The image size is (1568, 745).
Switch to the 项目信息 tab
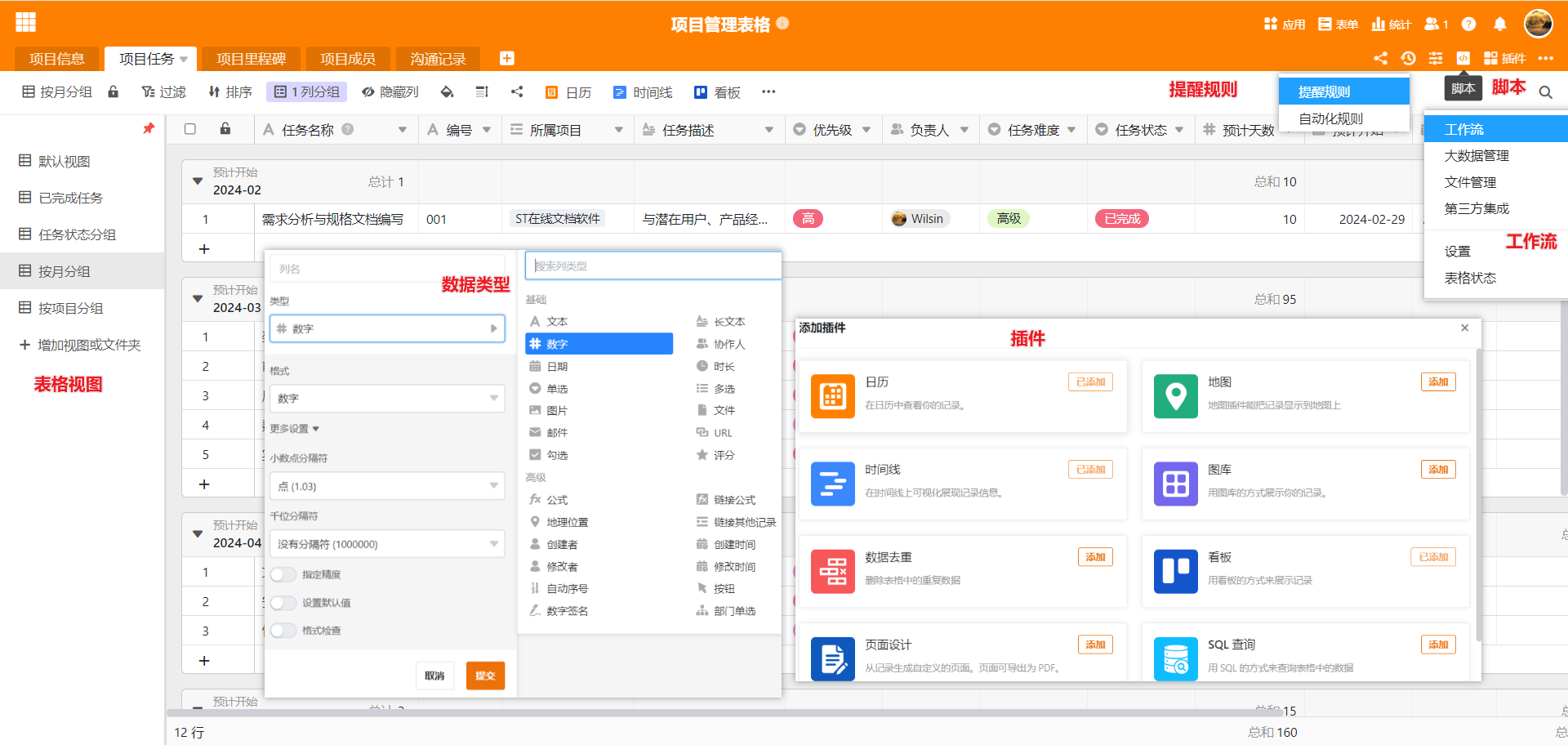tap(56, 59)
